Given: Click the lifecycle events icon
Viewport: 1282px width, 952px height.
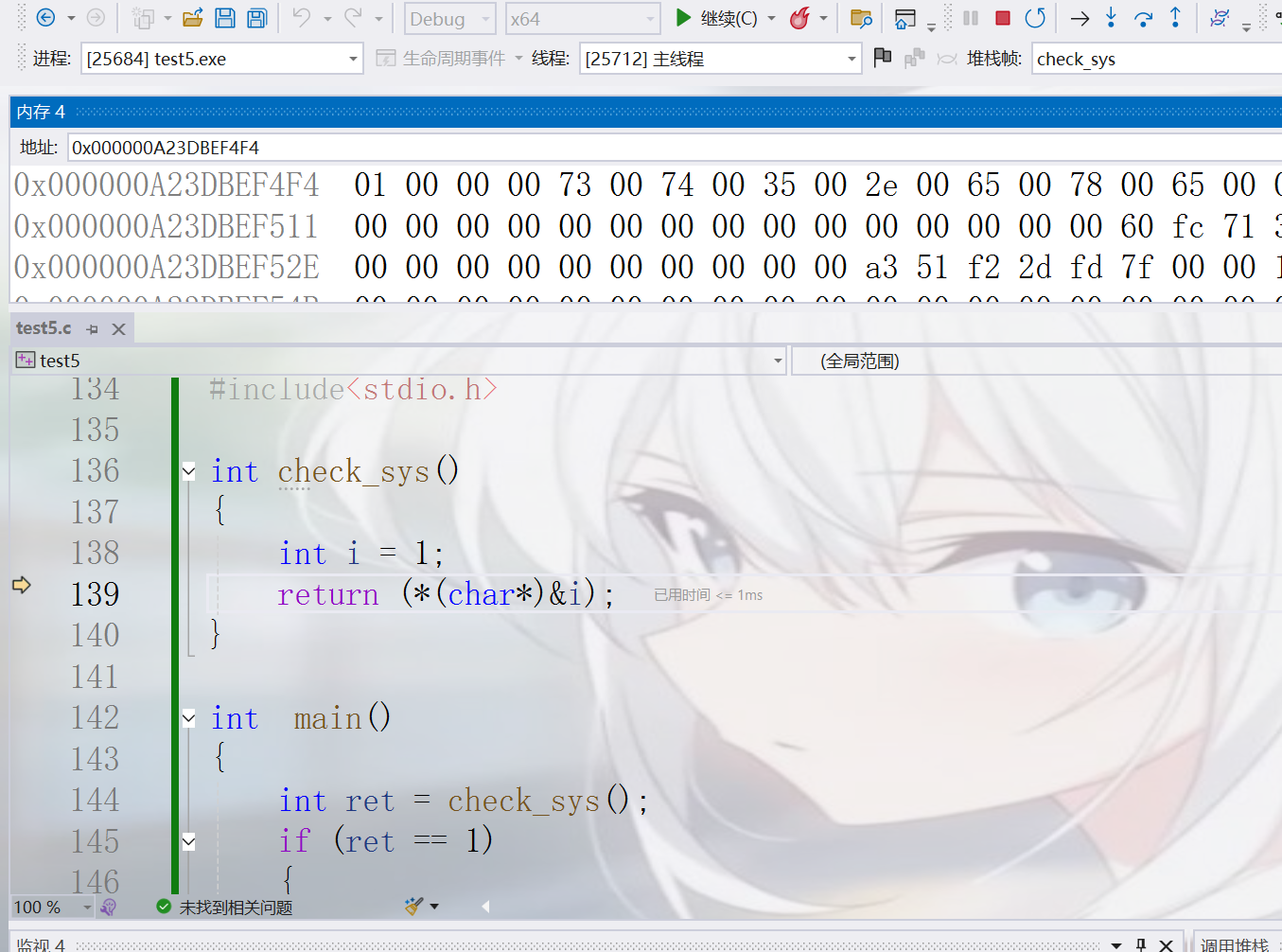Looking at the screenshot, I should tap(385, 59).
